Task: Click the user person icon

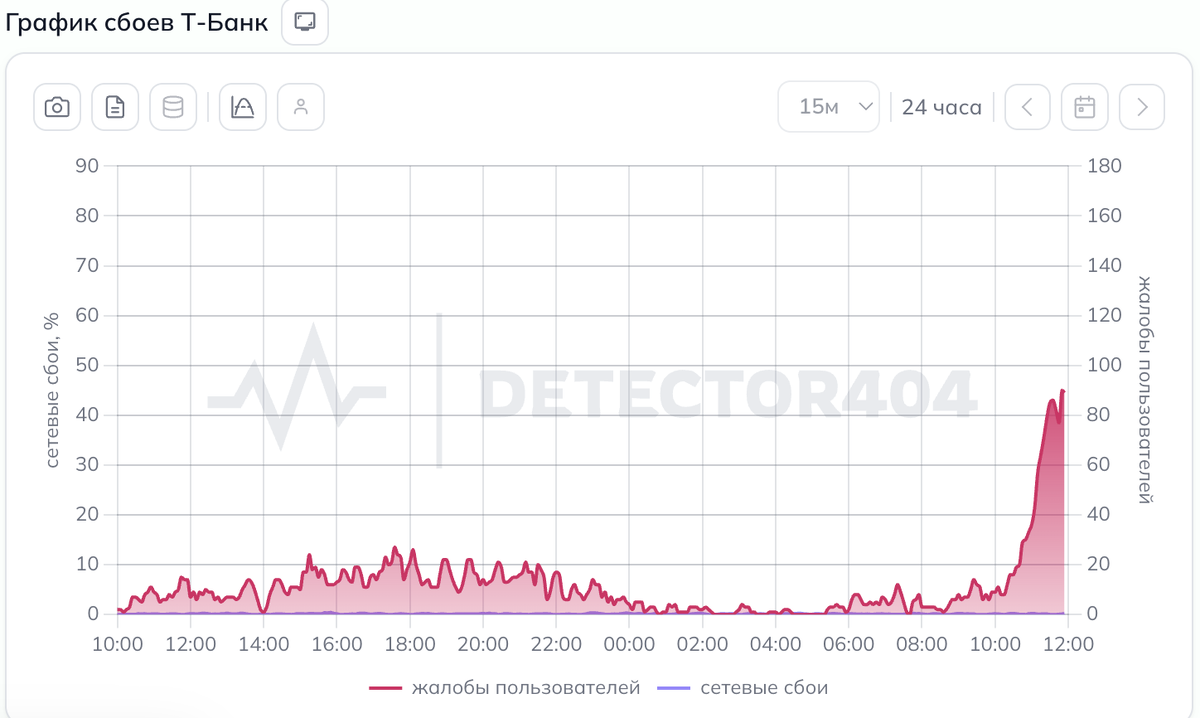Action: tap(300, 107)
